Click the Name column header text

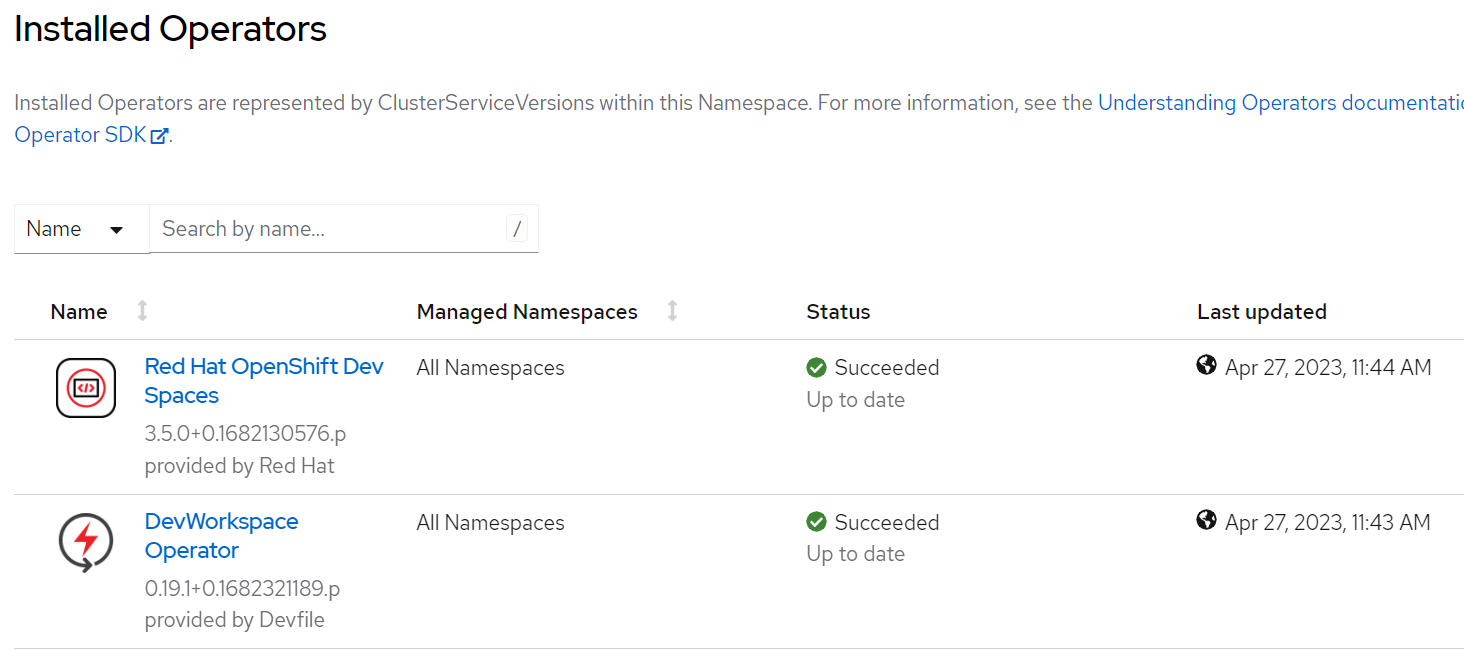[79, 312]
